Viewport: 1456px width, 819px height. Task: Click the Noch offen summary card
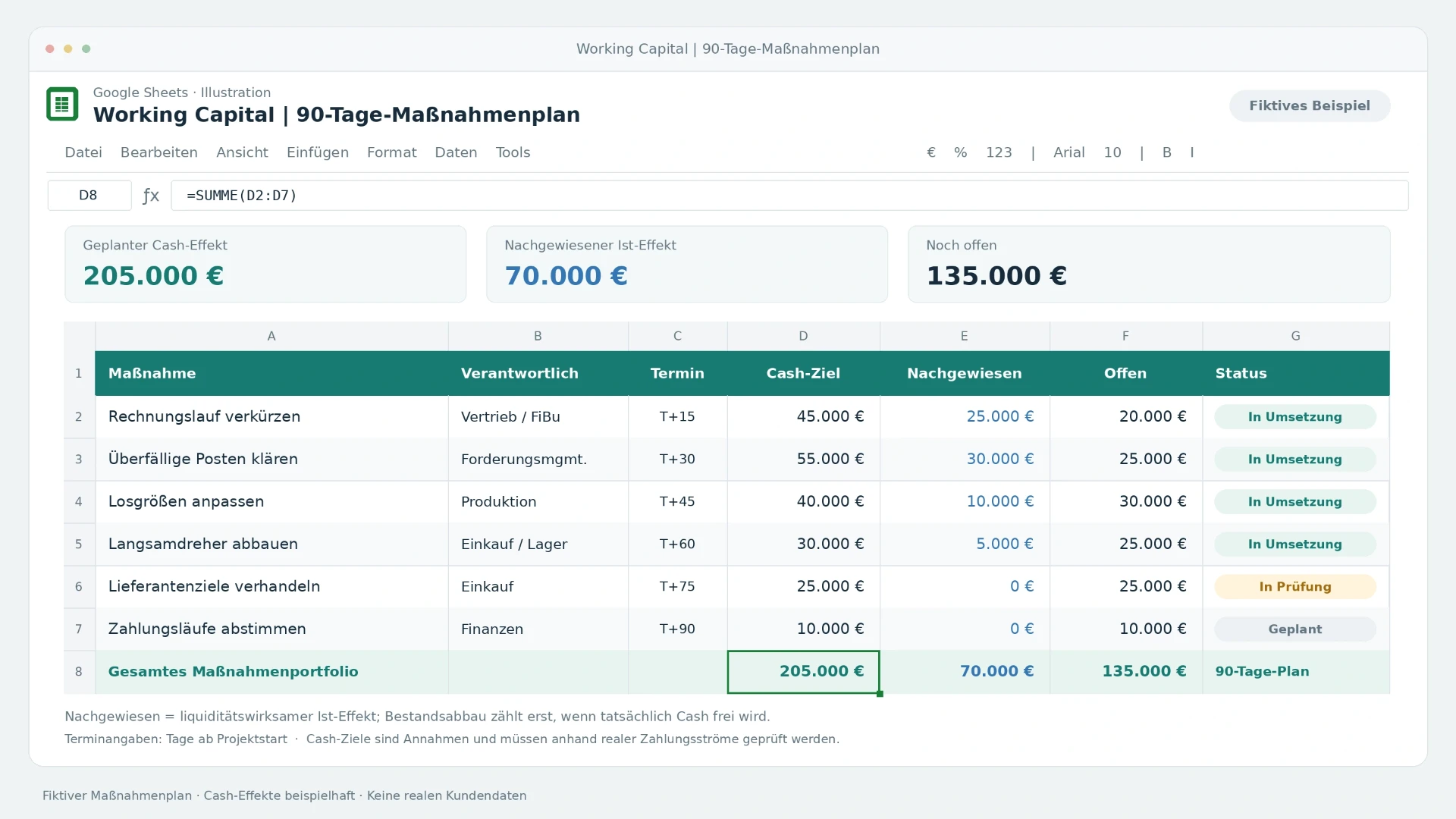tap(1149, 264)
